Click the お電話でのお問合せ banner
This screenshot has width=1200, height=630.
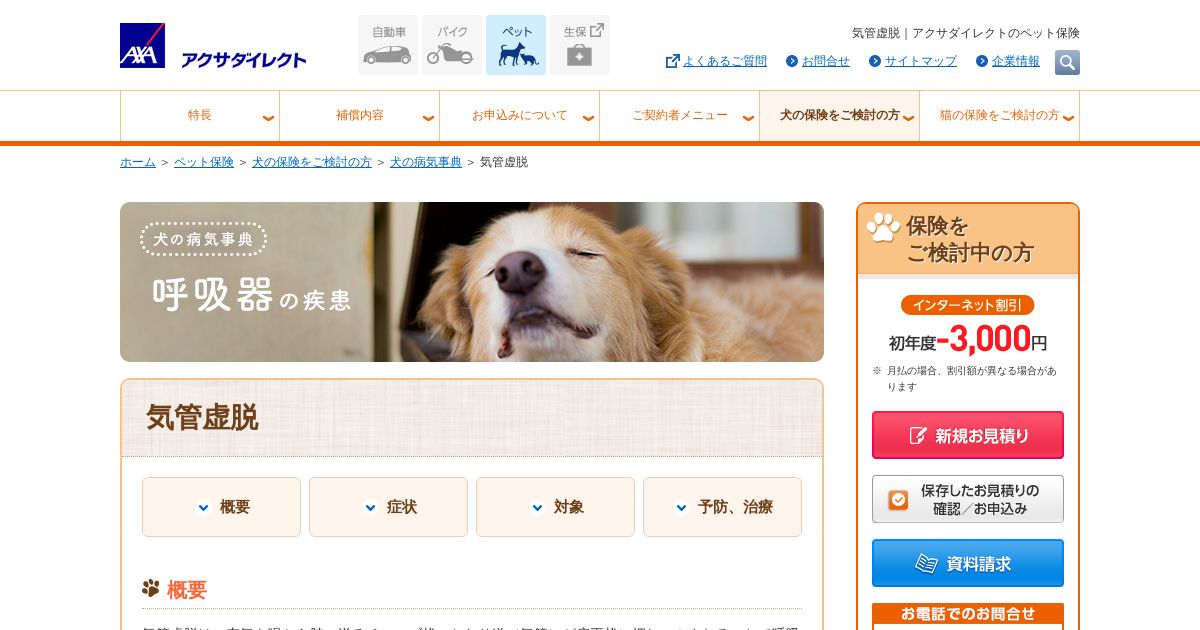pyautogui.click(x=968, y=616)
